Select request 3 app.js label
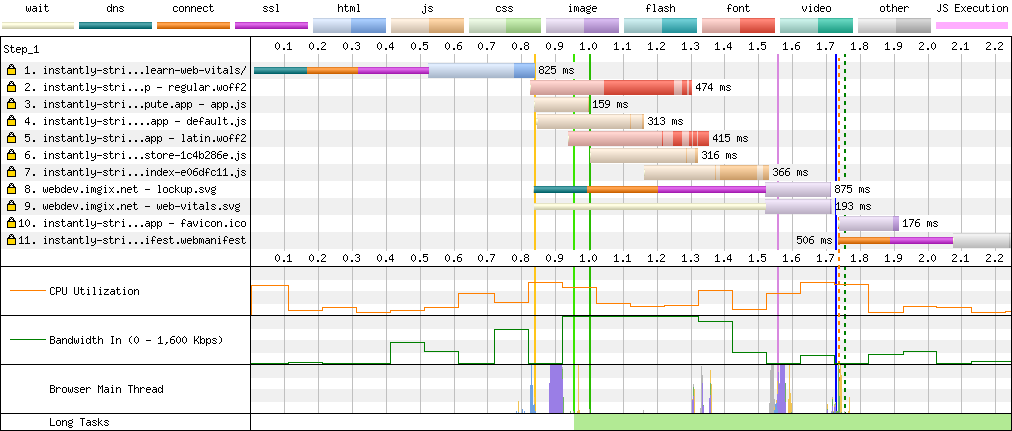Viewport: 1012px width, 431px height. point(135,105)
